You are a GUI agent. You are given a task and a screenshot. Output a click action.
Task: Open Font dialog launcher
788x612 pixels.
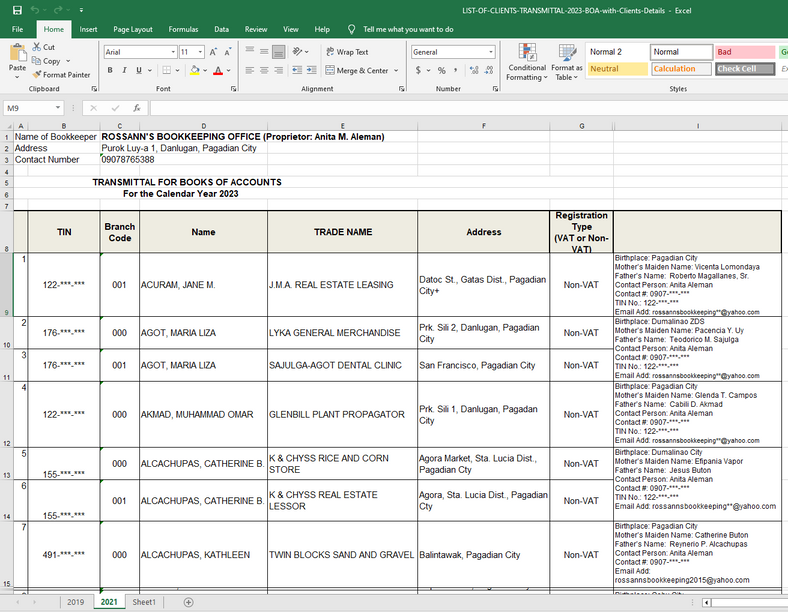(233, 89)
